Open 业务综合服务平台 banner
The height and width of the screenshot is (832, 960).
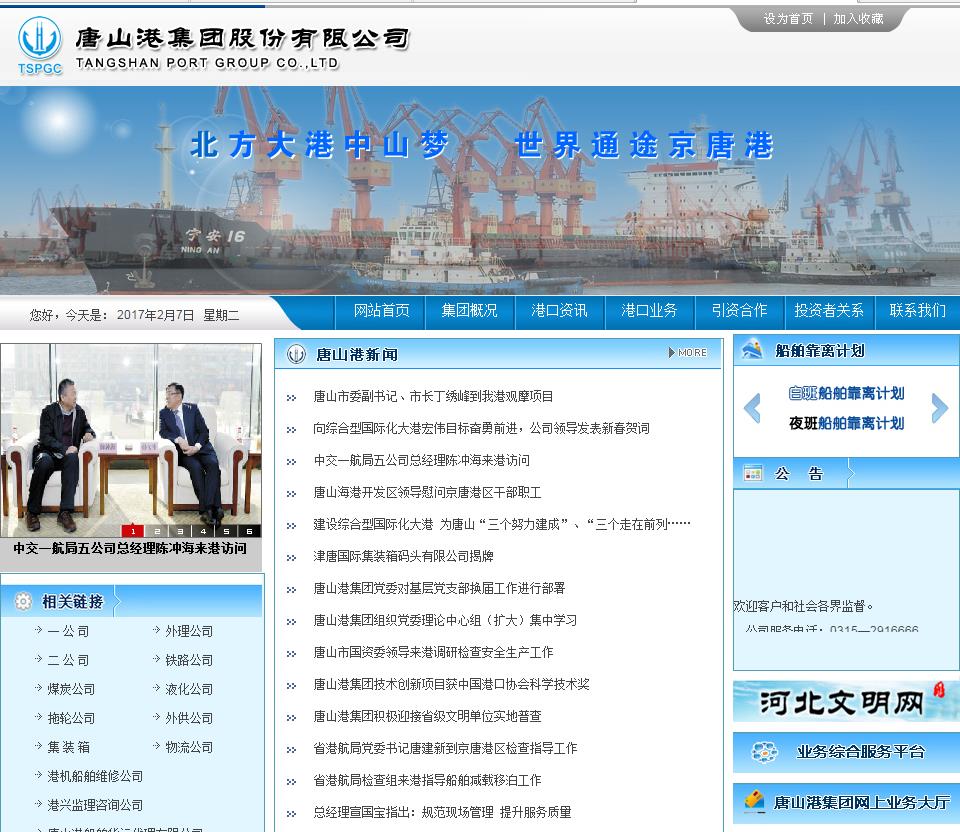(846, 752)
